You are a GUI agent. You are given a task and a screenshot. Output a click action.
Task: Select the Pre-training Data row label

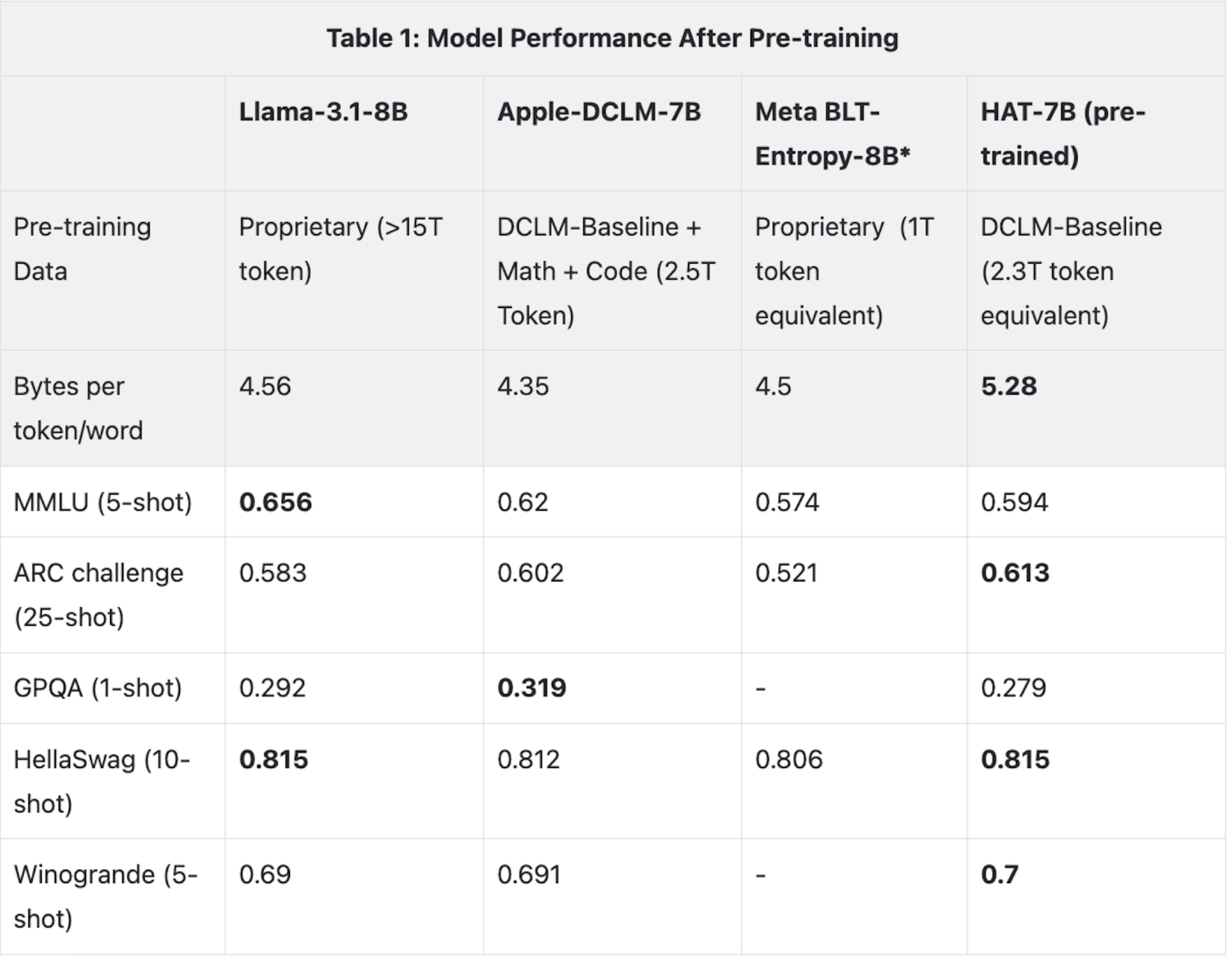point(82,249)
